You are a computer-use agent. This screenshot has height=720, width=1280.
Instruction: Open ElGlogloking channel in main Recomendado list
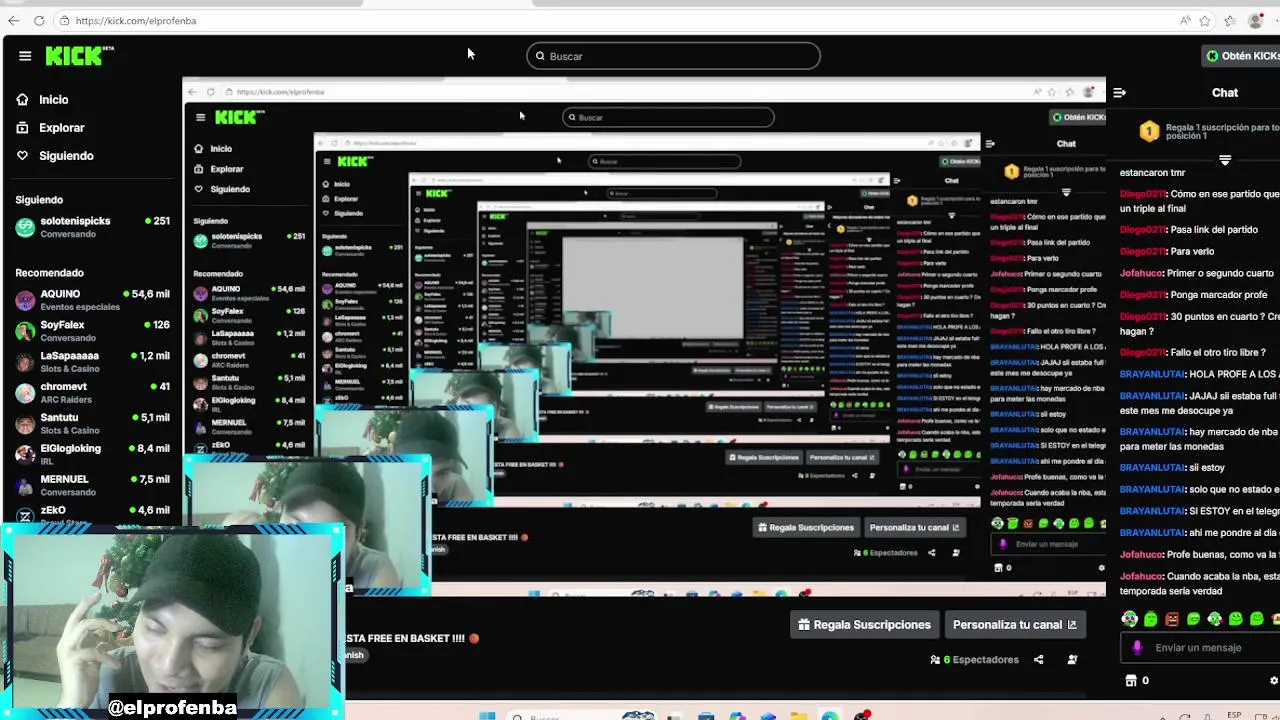92,455
